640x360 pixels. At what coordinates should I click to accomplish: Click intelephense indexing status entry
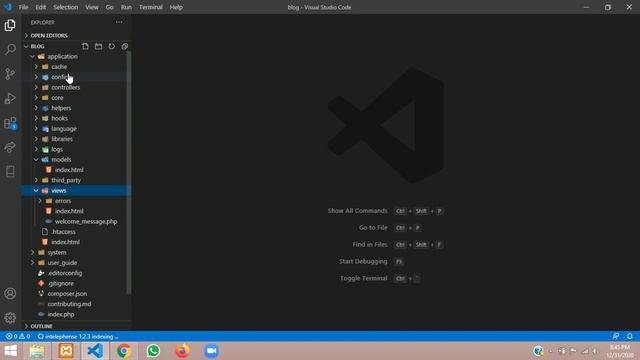pyautogui.click(x=78, y=336)
